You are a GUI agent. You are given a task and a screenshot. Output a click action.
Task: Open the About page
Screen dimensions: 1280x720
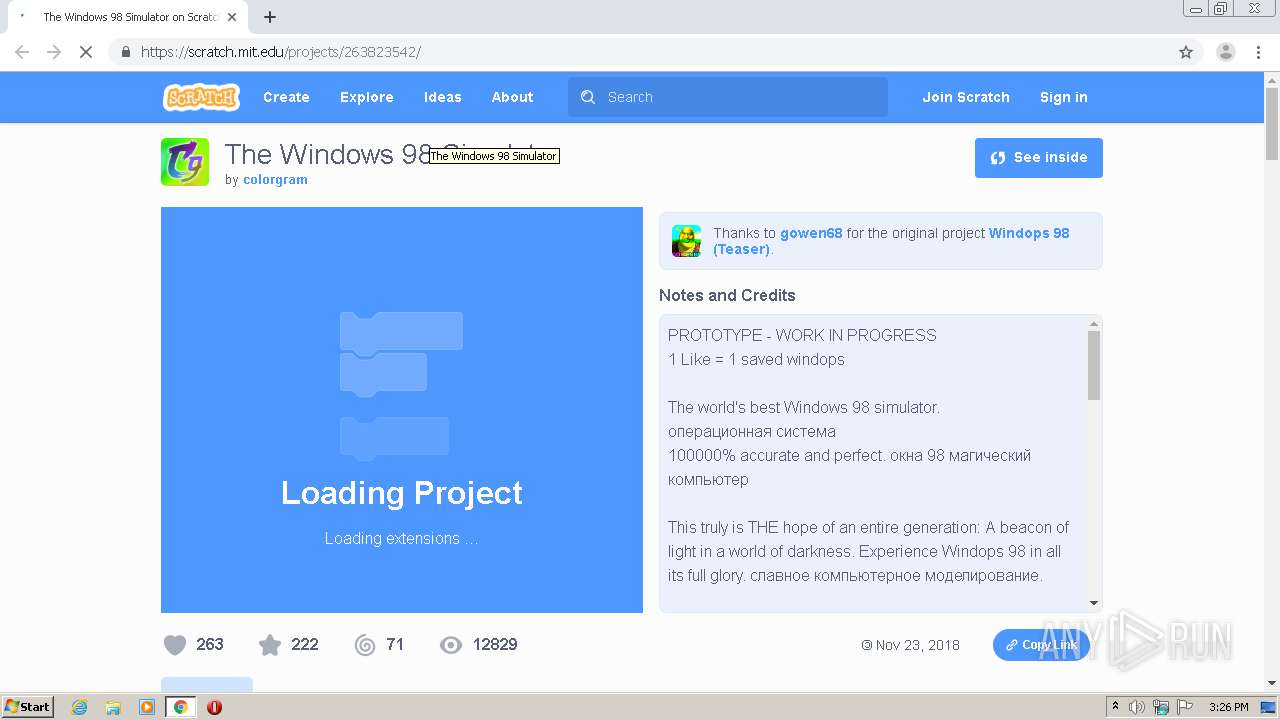pyautogui.click(x=512, y=97)
